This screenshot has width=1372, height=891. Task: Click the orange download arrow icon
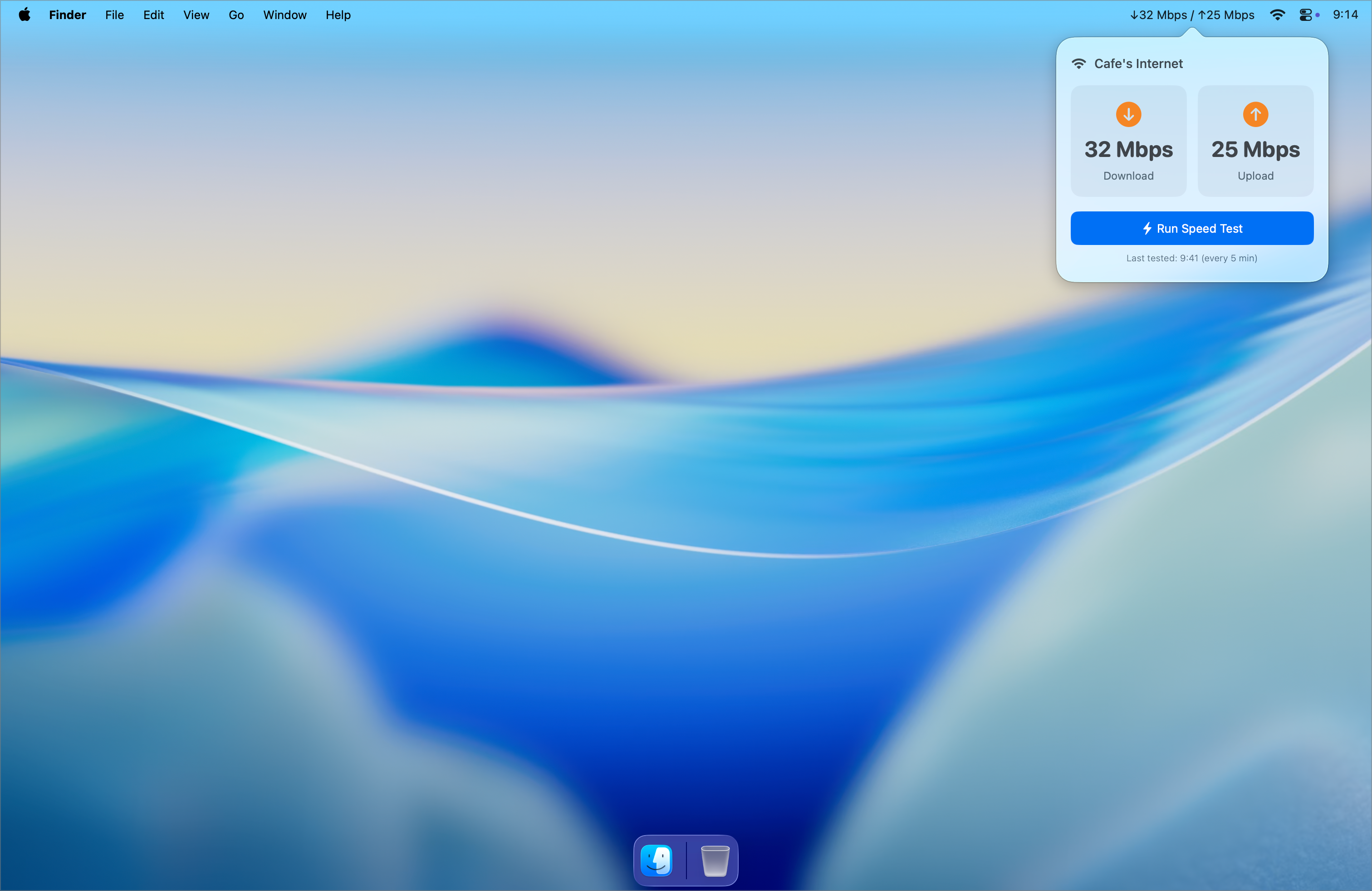1128,114
